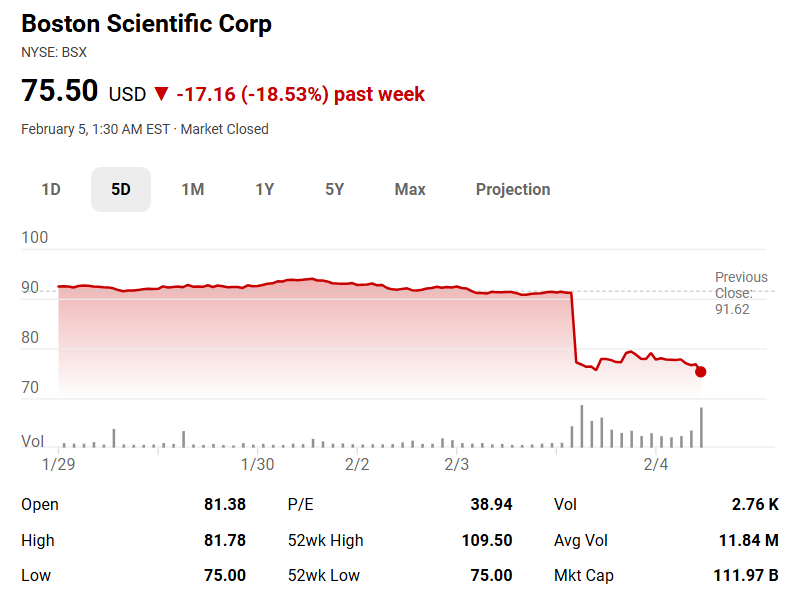
Task: Click the 1/29 date axis label
Action: [x=59, y=465]
